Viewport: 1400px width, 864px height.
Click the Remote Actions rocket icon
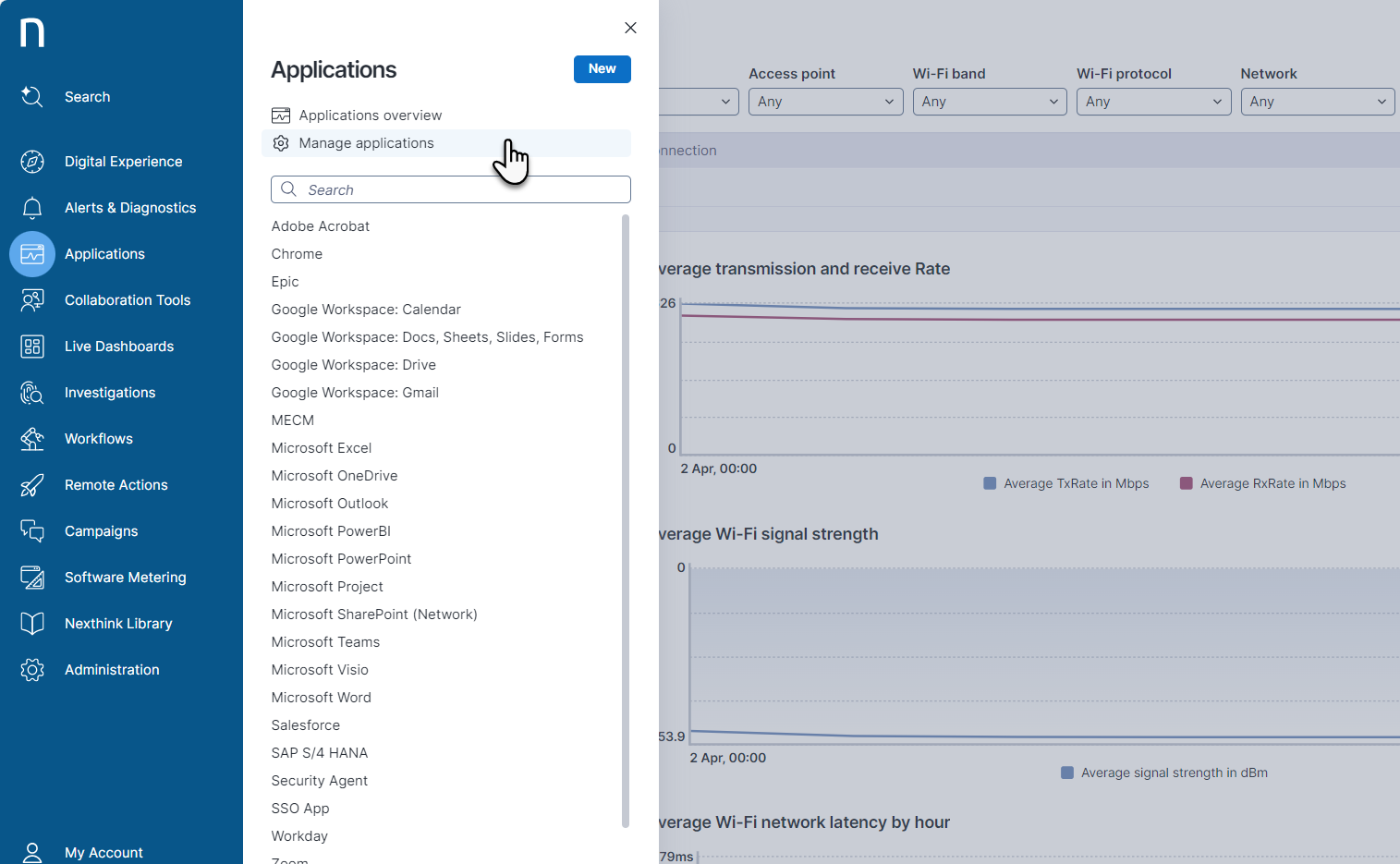[x=32, y=485]
